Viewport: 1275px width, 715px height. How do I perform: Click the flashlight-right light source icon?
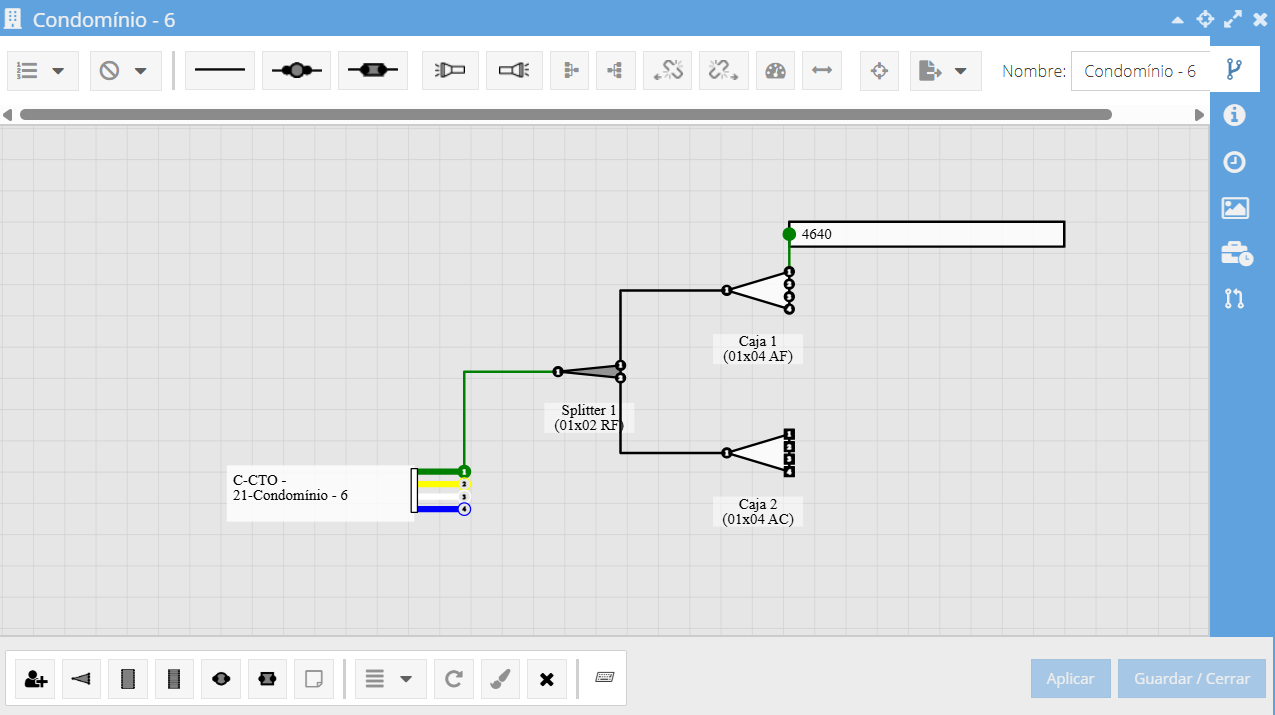click(x=514, y=71)
